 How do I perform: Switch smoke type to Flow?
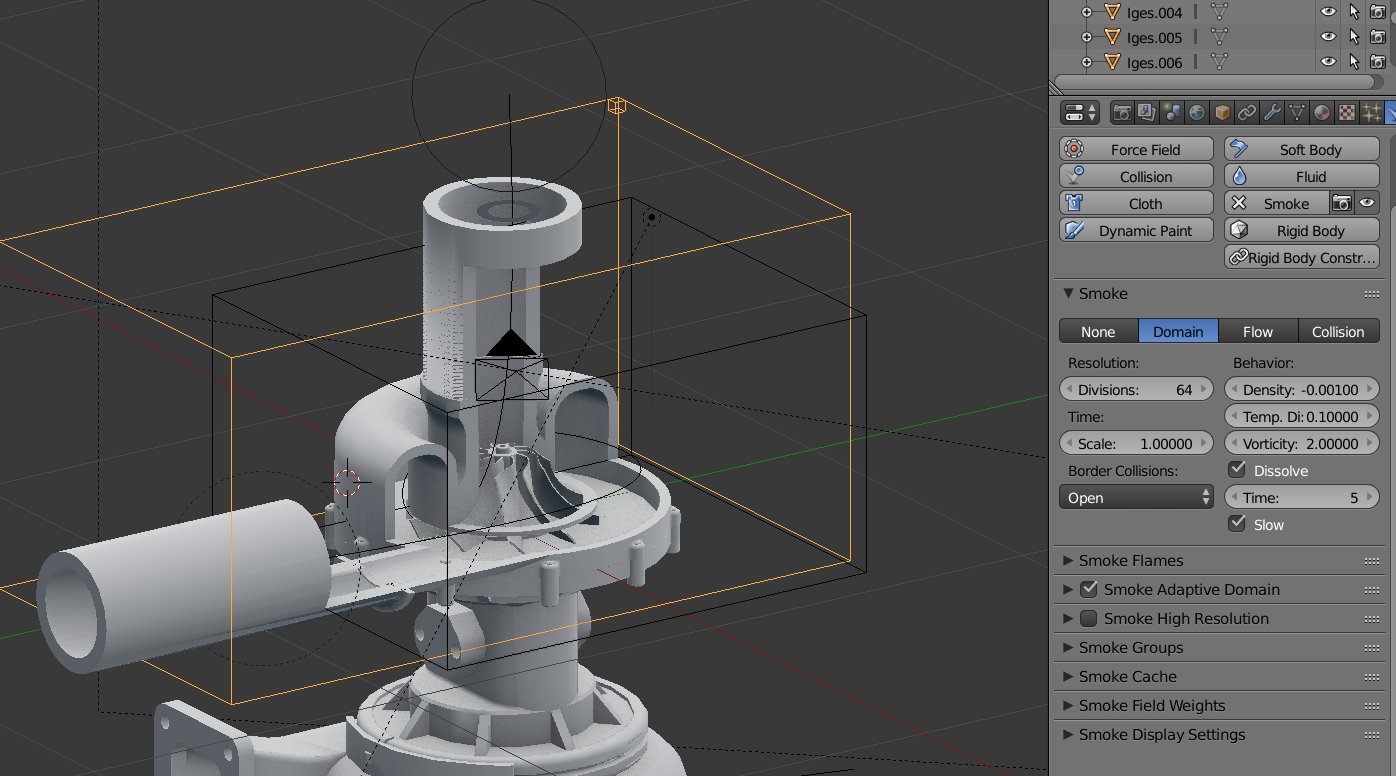pos(1258,331)
